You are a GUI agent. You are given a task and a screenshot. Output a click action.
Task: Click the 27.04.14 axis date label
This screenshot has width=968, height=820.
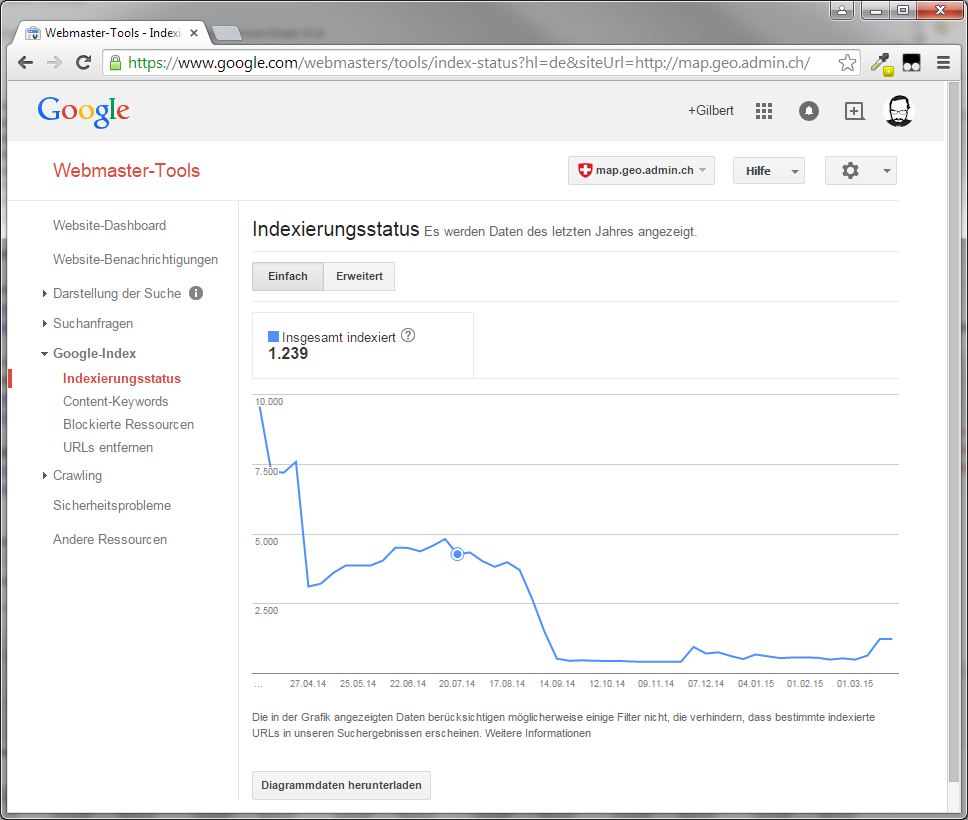[x=307, y=684]
